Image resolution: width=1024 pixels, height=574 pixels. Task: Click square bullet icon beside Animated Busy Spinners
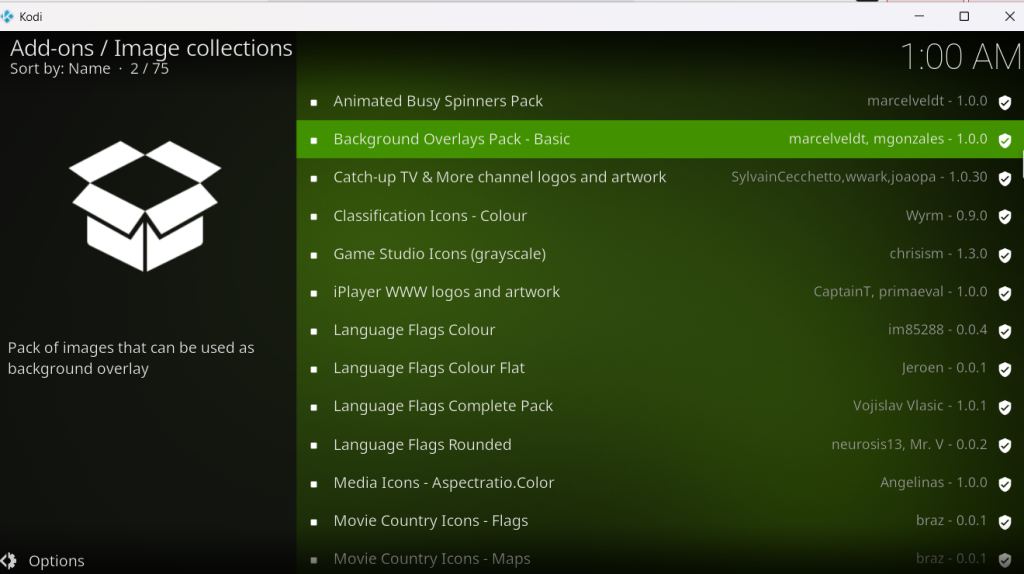click(314, 103)
